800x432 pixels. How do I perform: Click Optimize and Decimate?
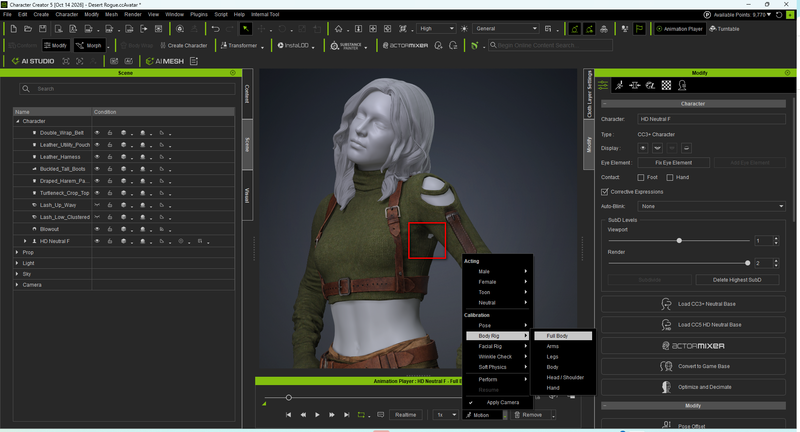693,387
